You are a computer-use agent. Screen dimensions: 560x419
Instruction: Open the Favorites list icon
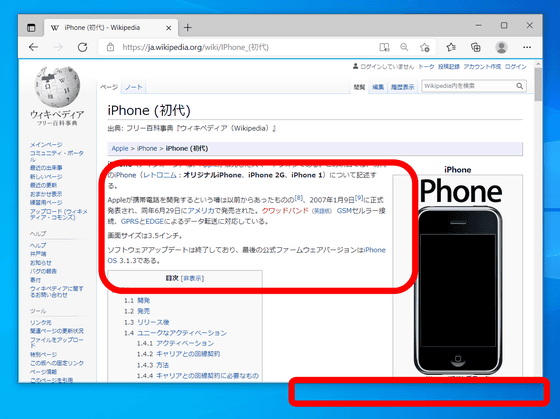[451, 47]
